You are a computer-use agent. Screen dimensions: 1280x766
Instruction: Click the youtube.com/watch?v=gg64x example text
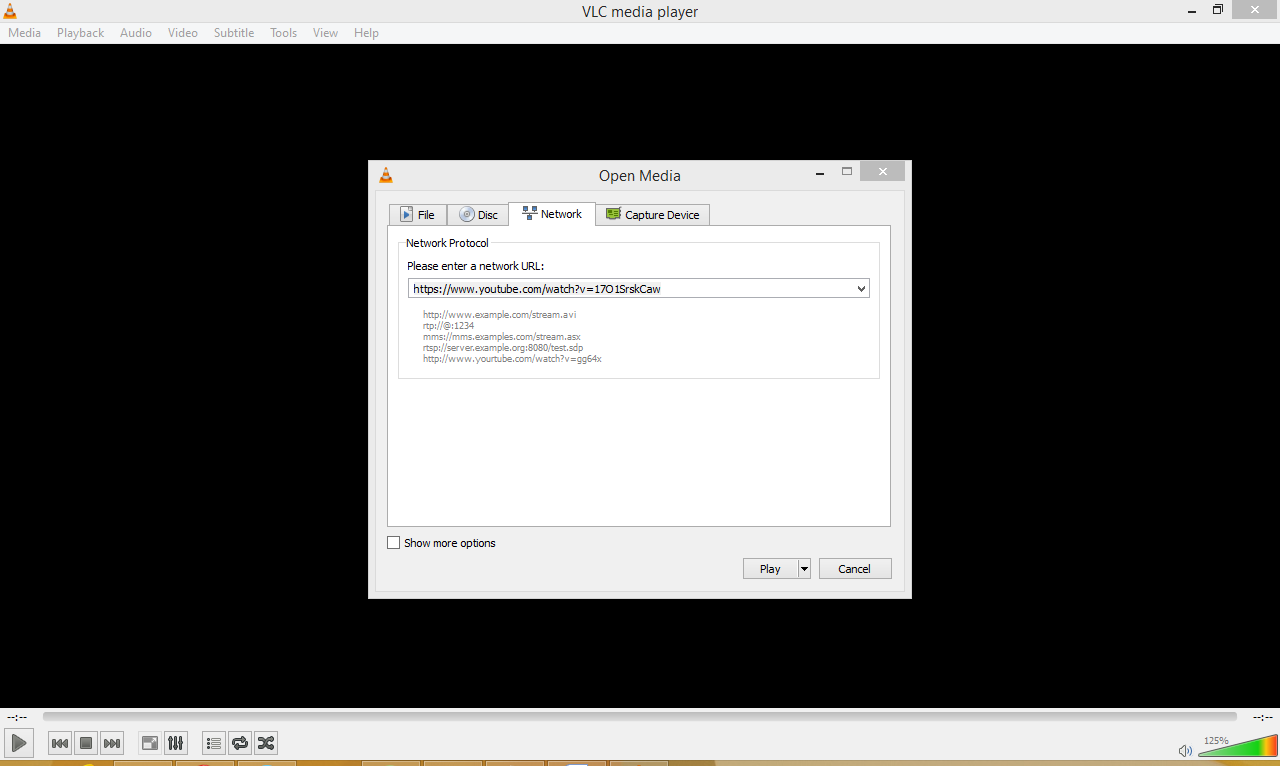[512, 358]
